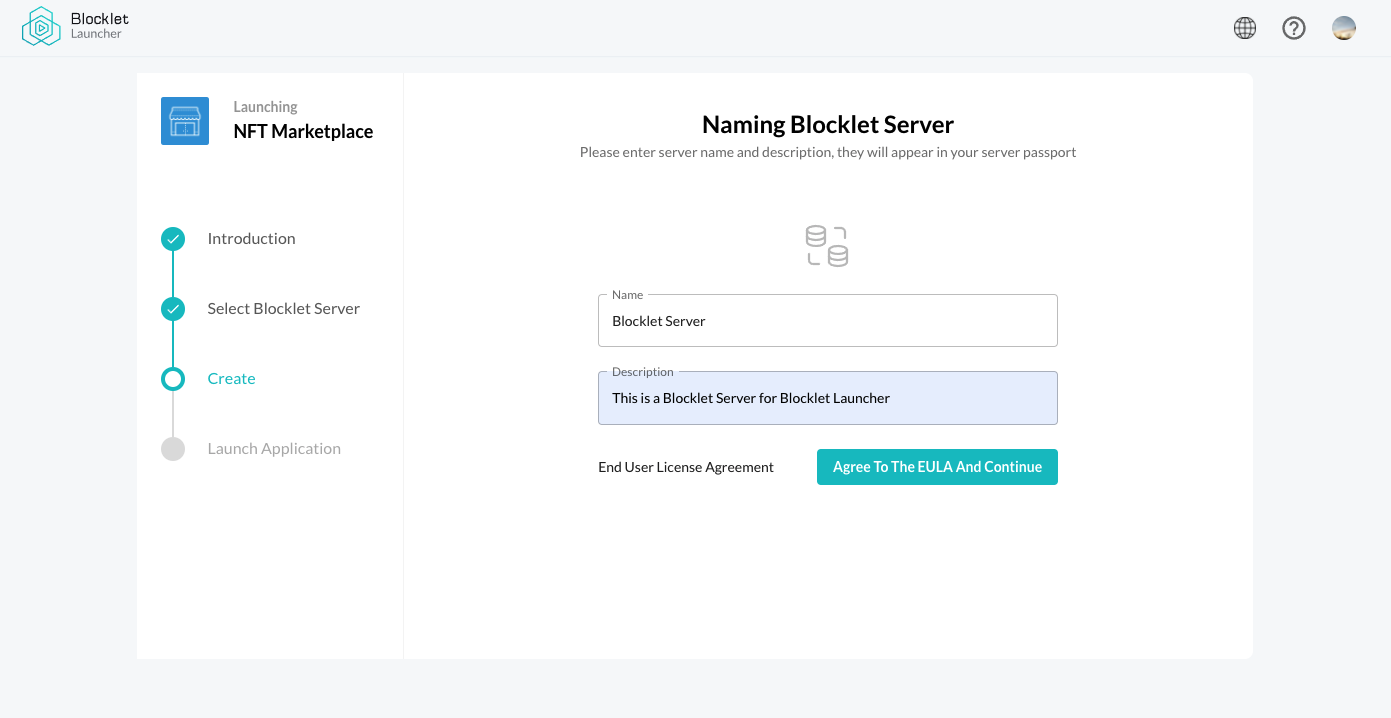1391x718 pixels.
Task: Click the Select Blocklet Server checkmark circle
Action: 173,309
